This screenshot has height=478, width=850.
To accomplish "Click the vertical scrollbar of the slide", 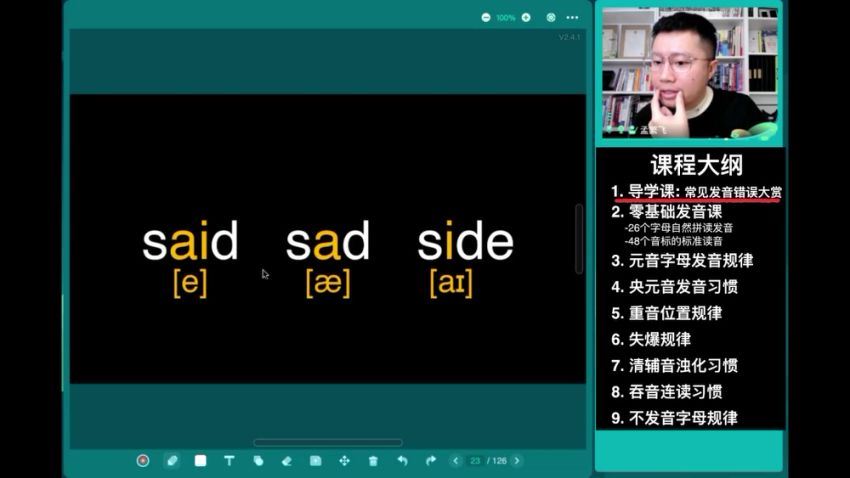I will pos(579,239).
